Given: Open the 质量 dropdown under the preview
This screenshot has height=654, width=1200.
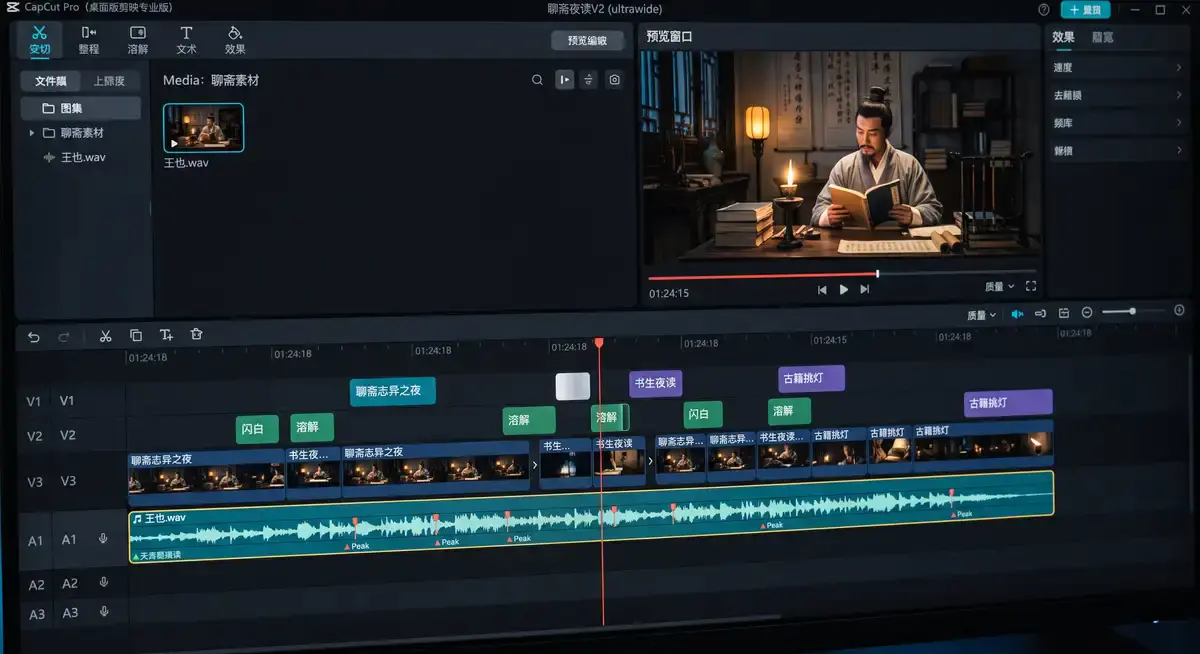Looking at the screenshot, I should click(x=1000, y=287).
